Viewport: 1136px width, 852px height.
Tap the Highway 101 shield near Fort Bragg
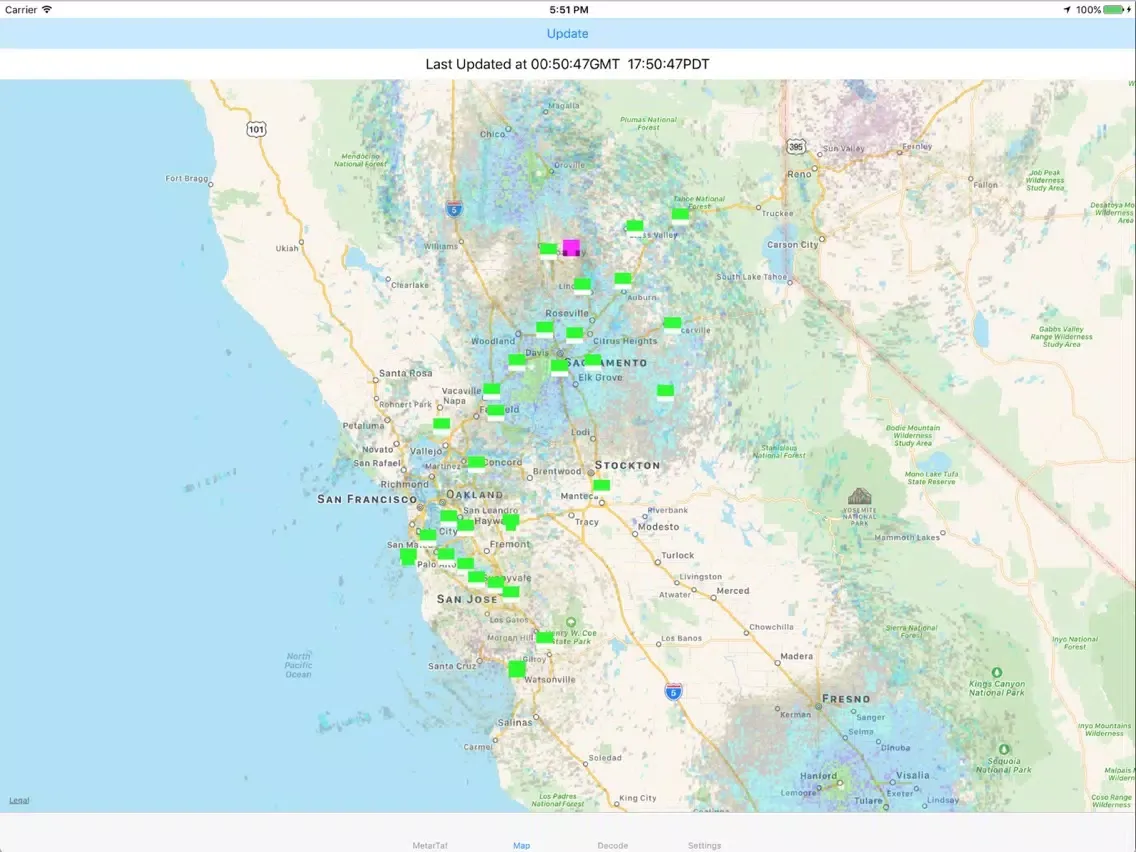click(x=256, y=130)
